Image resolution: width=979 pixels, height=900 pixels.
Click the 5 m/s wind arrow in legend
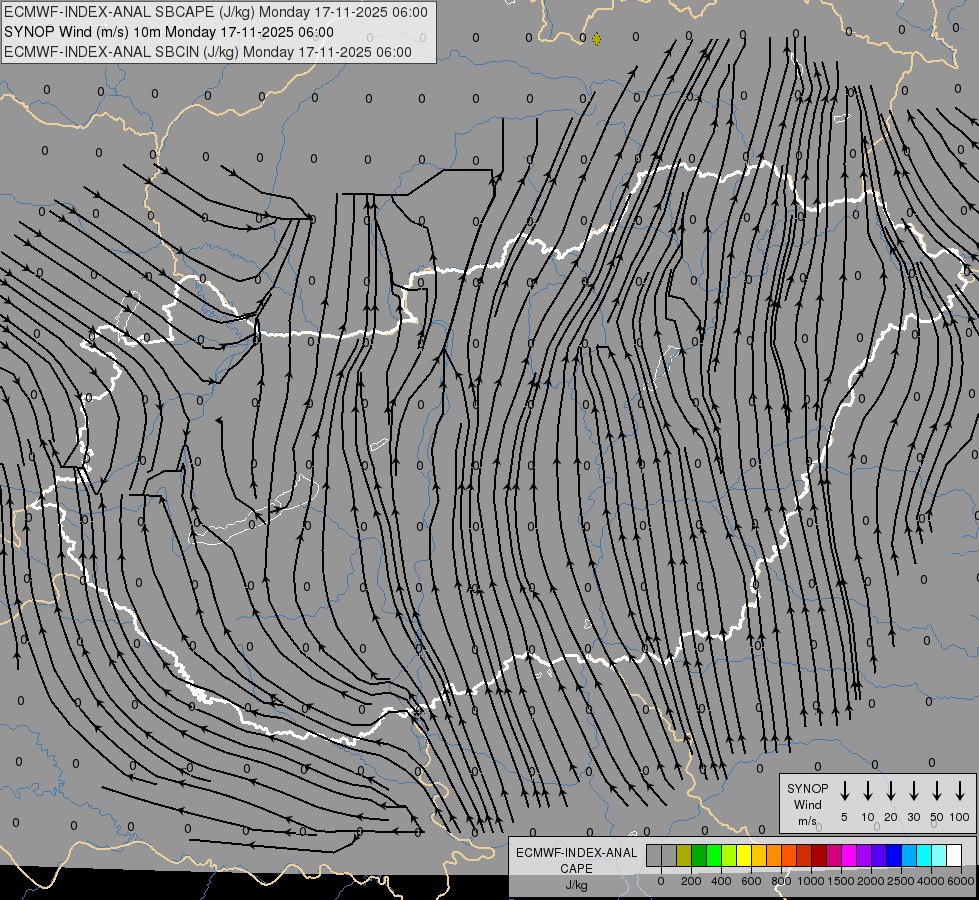[x=844, y=791]
